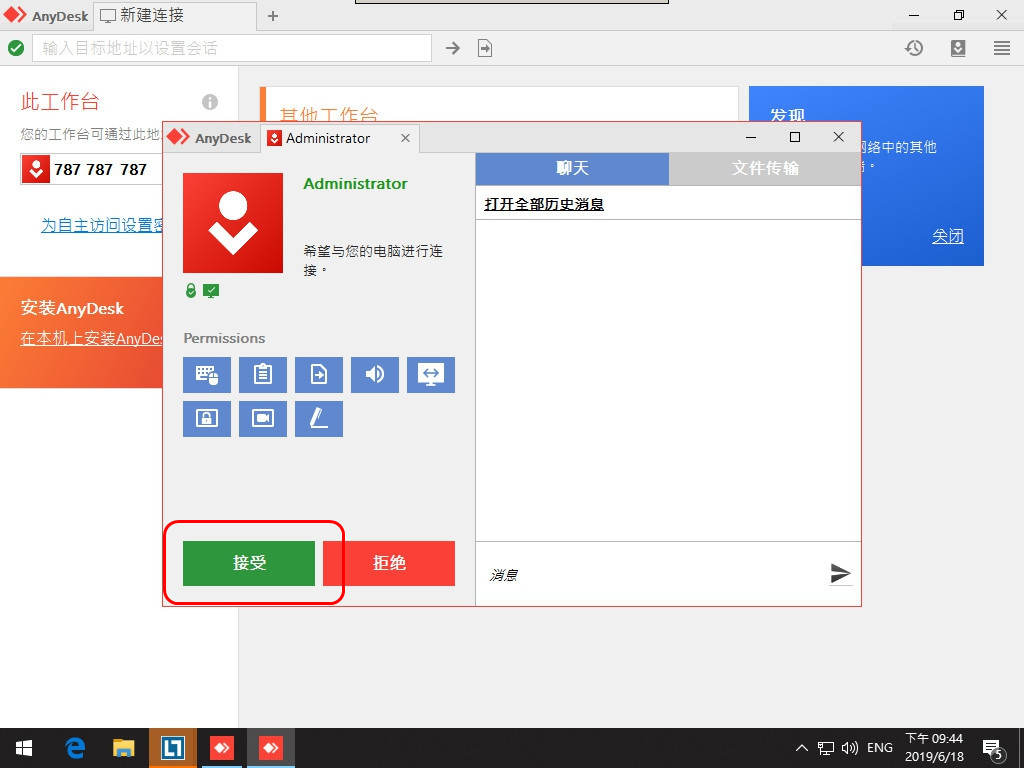
Task: Add a new tab with plus icon
Action: [x=273, y=16]
